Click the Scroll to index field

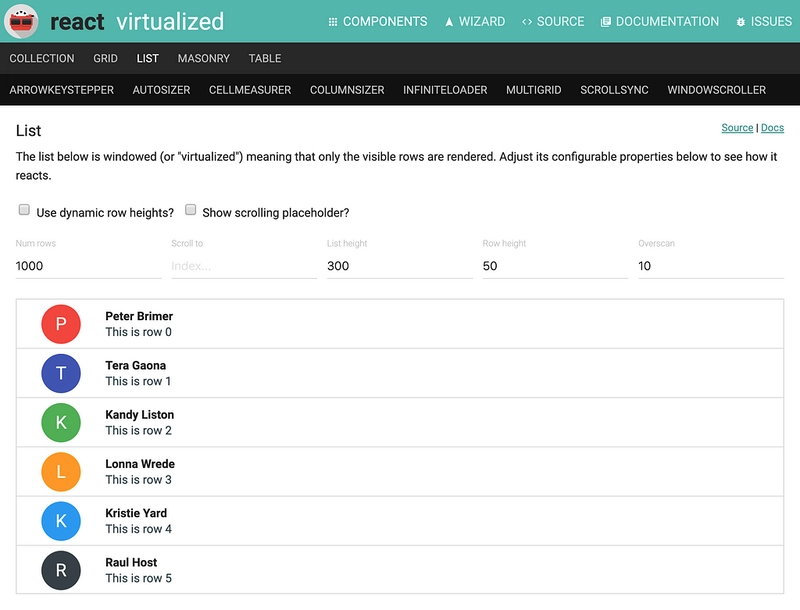pos(243,266)
